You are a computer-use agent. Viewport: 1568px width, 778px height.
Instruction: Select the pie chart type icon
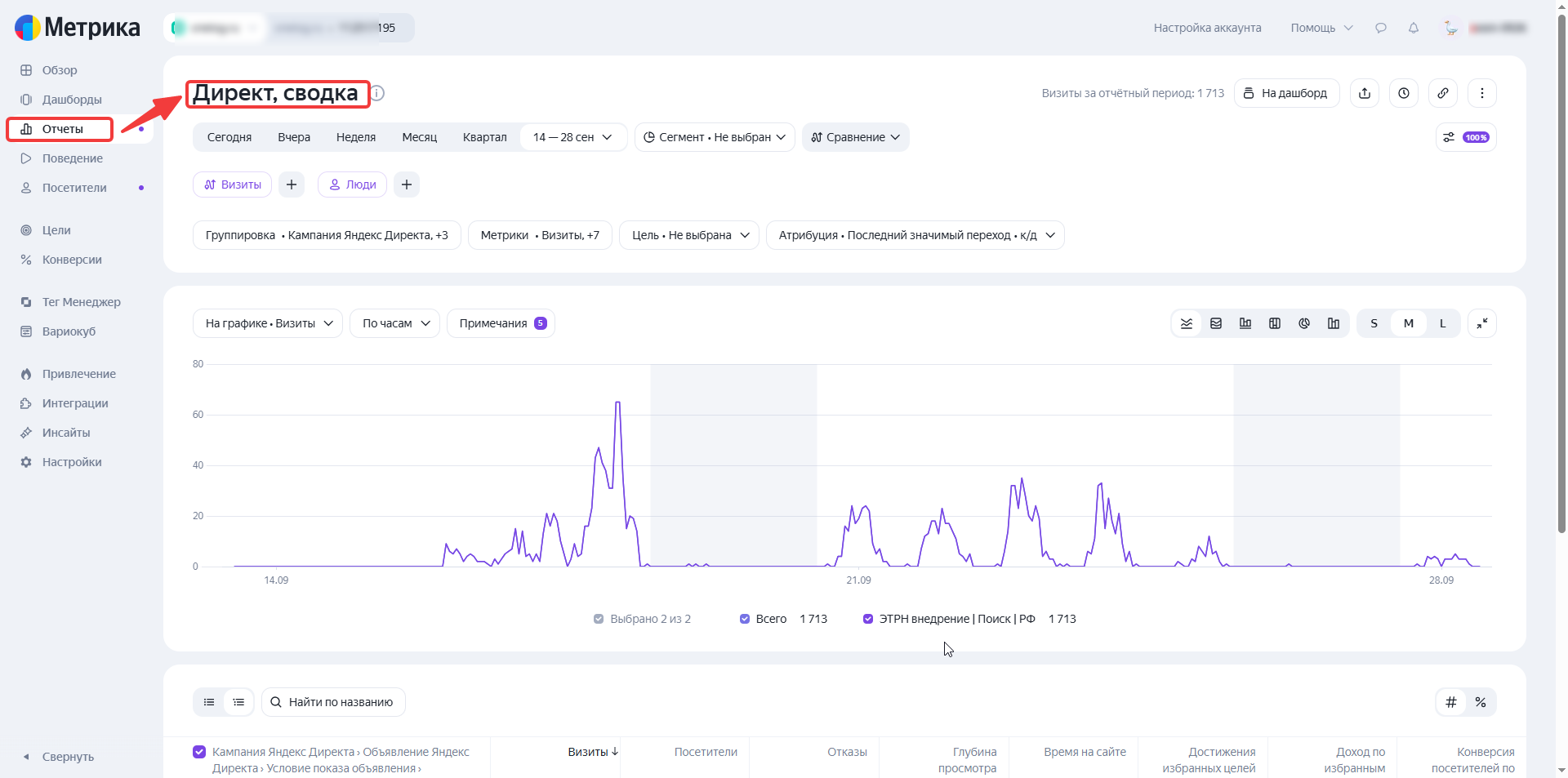click(x=1304, y=323)
